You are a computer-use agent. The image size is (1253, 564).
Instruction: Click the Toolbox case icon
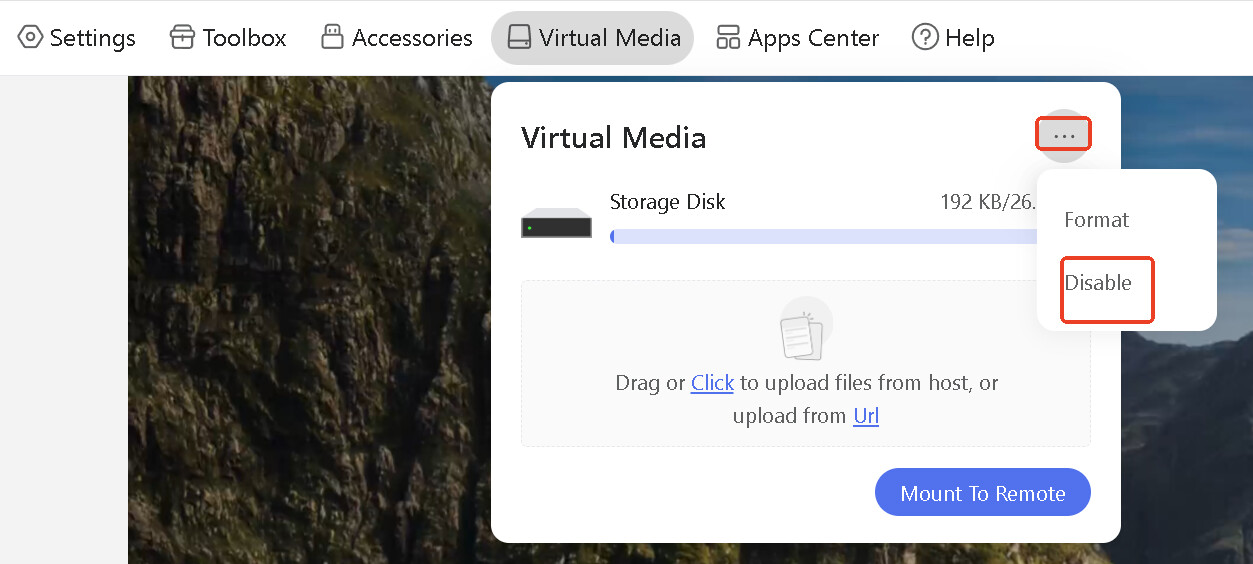tap(182, 38)
